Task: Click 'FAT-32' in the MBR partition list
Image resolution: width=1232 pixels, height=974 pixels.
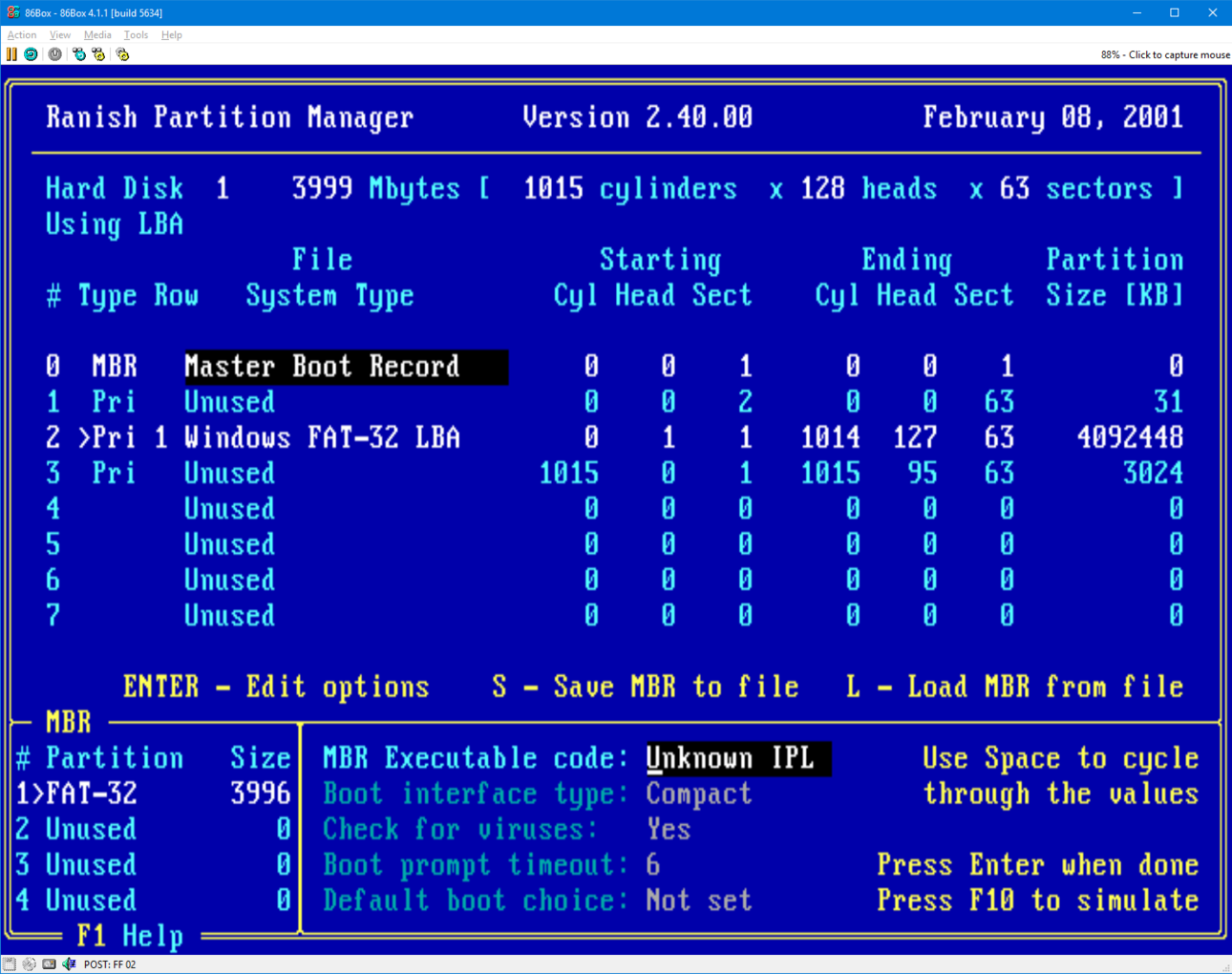Action: point(91,794)
